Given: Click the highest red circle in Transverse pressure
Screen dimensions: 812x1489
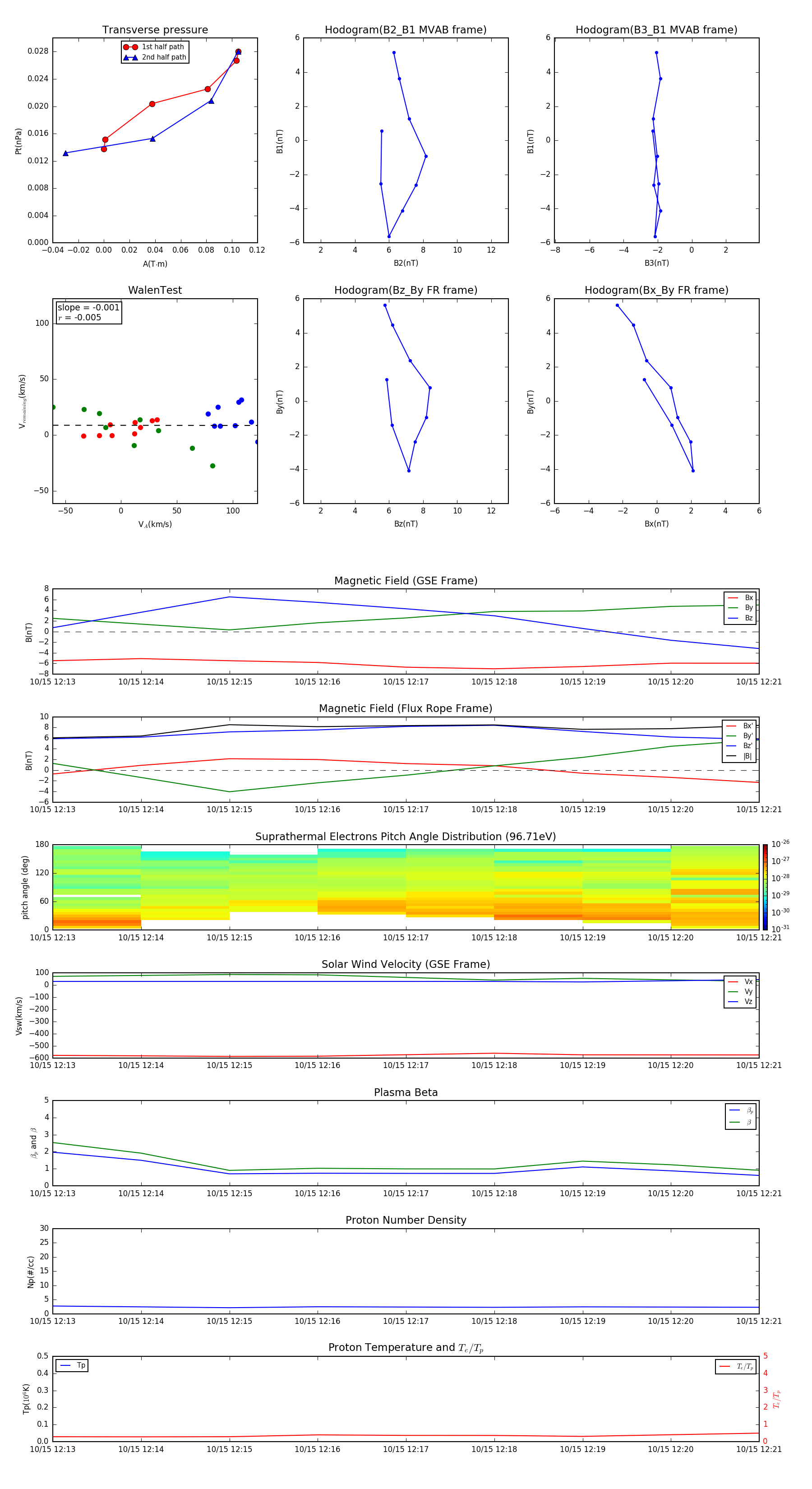Looking at the screenshot, I should 238,52.
